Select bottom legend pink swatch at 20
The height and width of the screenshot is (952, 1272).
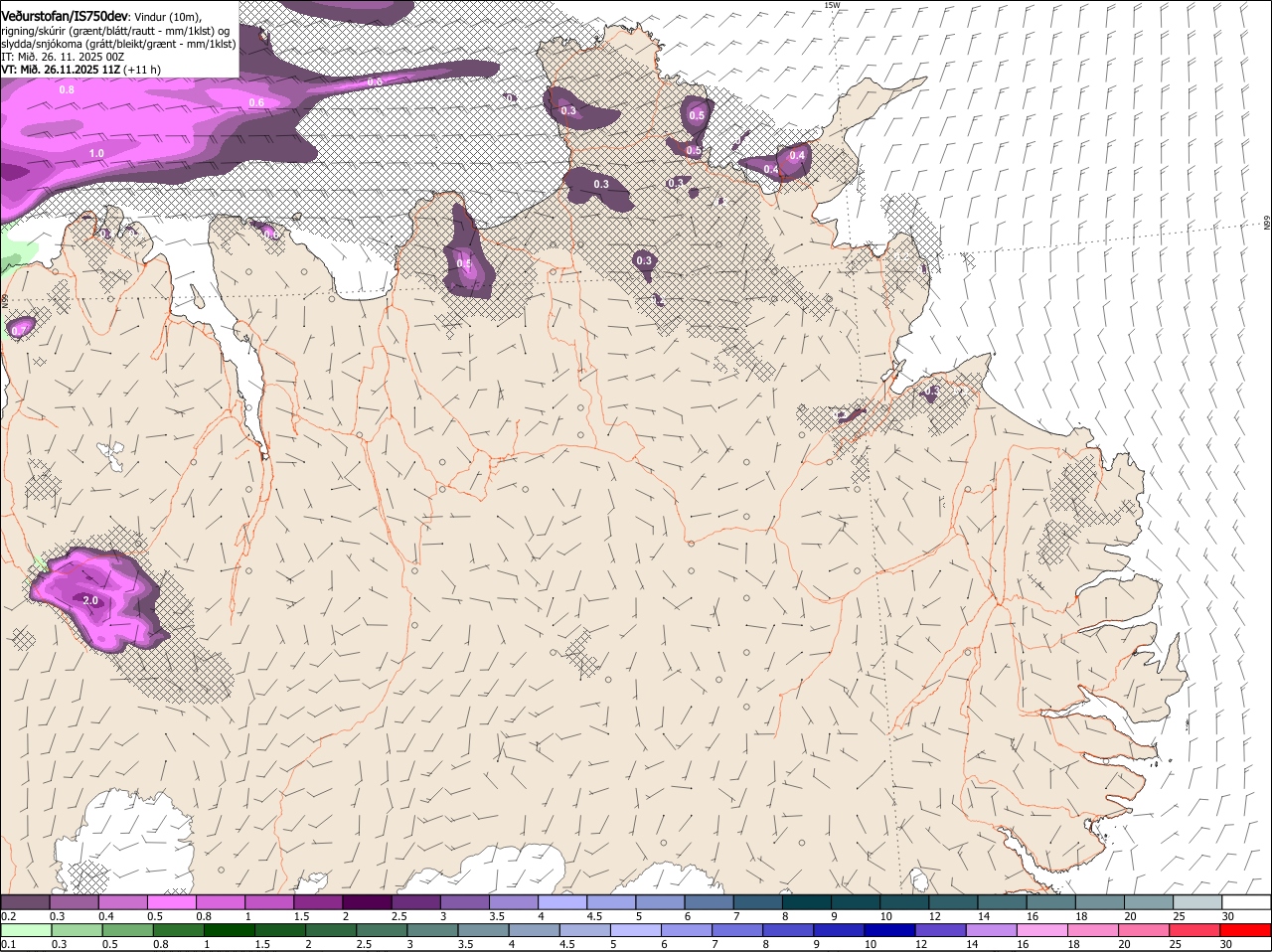point(1145,930)
